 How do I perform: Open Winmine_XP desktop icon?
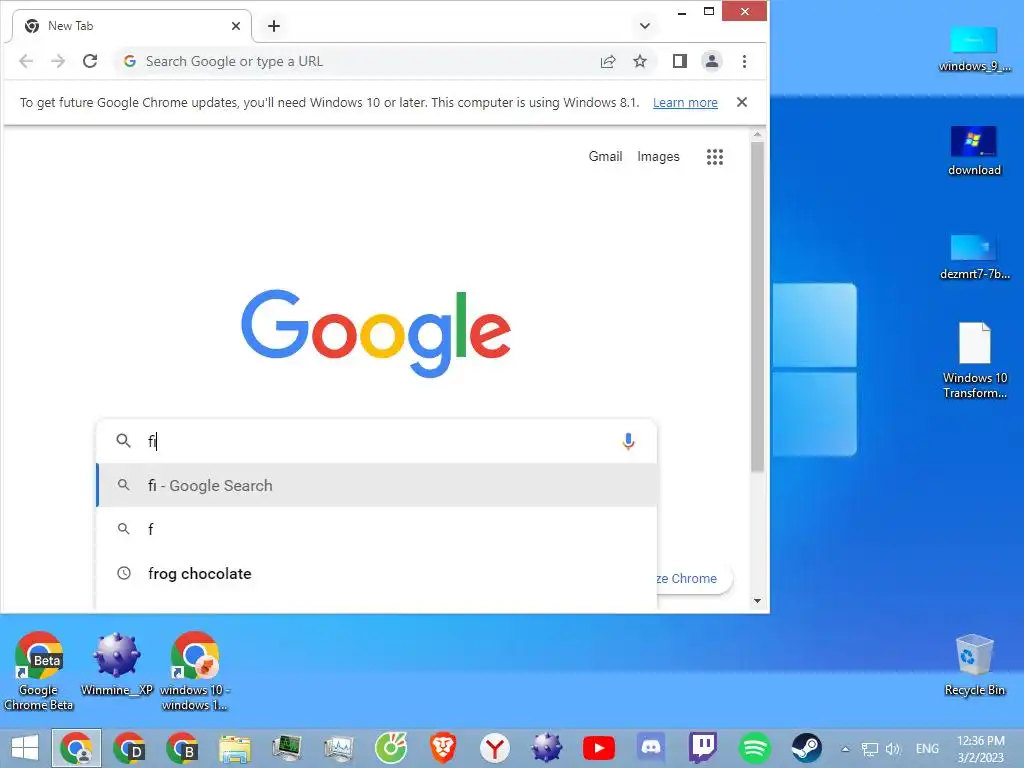[117, 664]
